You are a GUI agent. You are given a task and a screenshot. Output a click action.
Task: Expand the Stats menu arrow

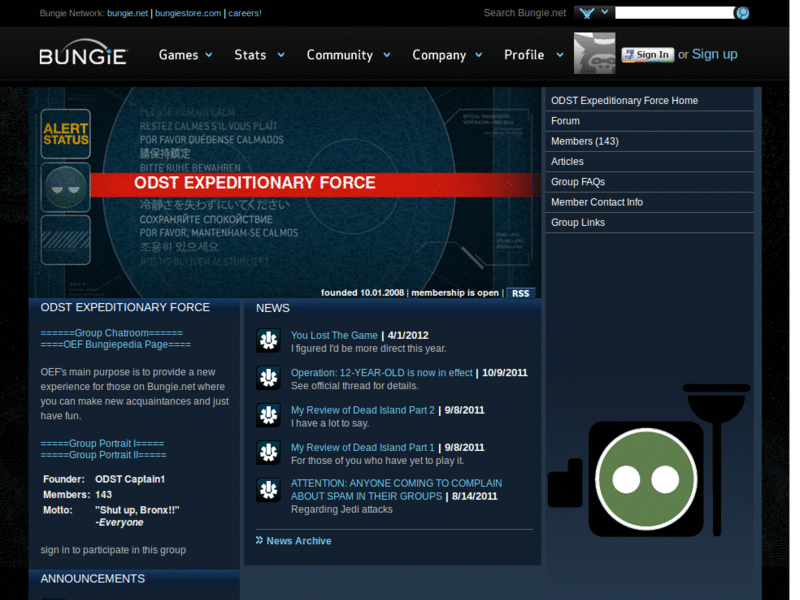click(x=281, y=55)
